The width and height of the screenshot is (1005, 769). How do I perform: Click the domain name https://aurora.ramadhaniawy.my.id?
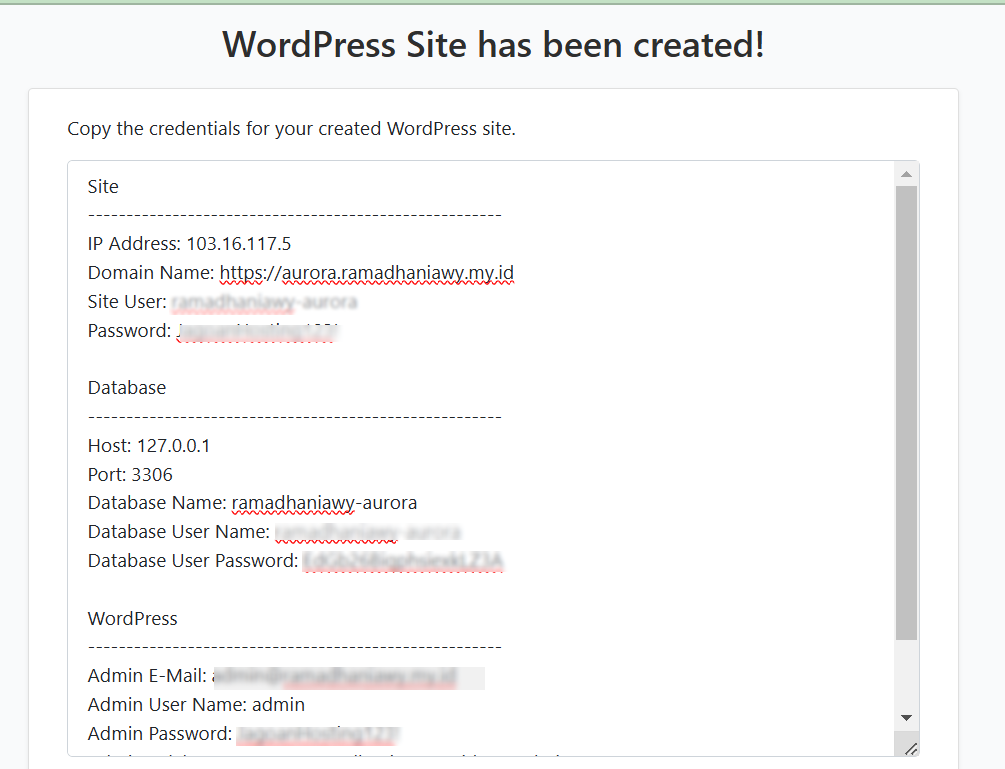367,273
